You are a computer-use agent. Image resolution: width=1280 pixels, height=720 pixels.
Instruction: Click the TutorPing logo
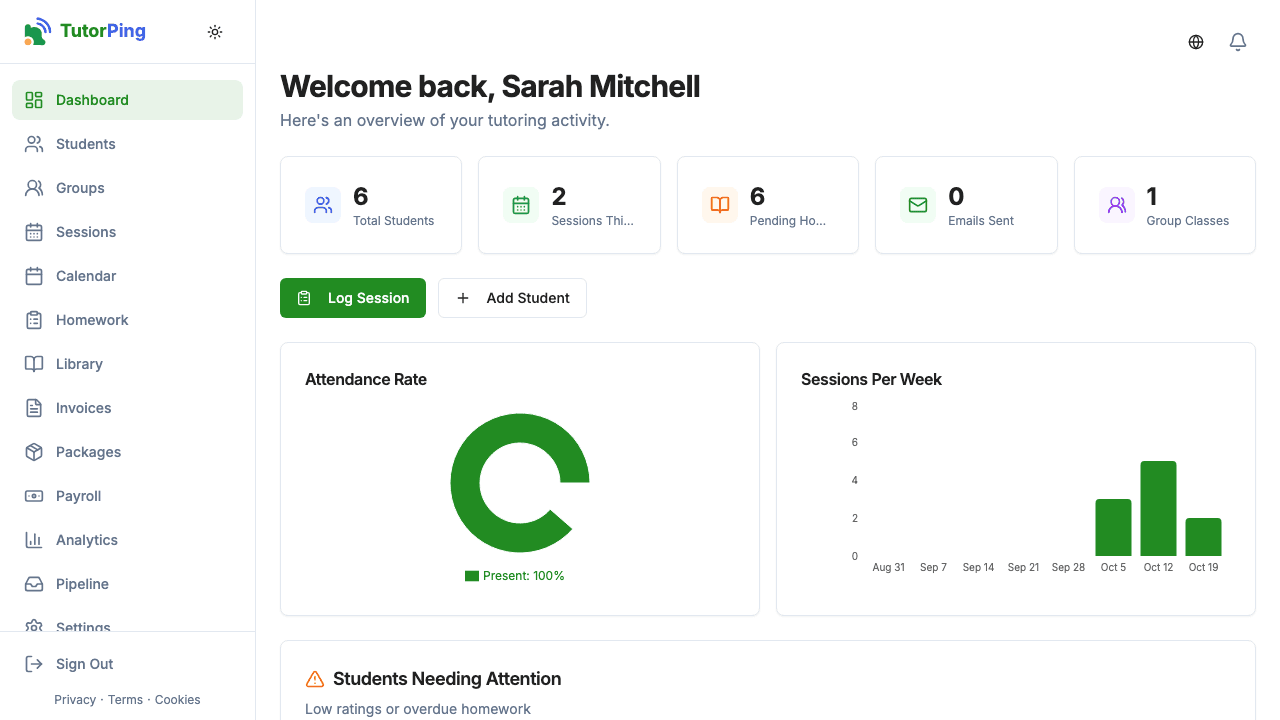click(85, 31)
